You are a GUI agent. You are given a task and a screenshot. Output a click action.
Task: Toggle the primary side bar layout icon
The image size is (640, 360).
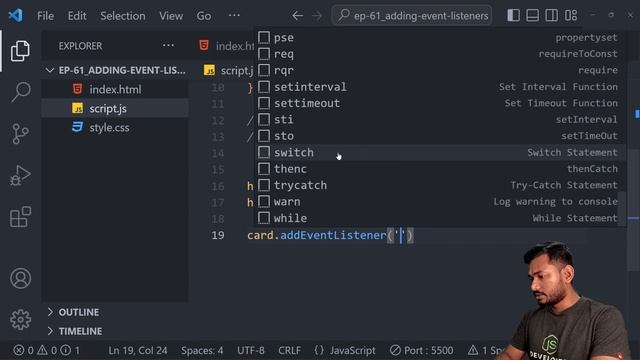pos(513,16)
